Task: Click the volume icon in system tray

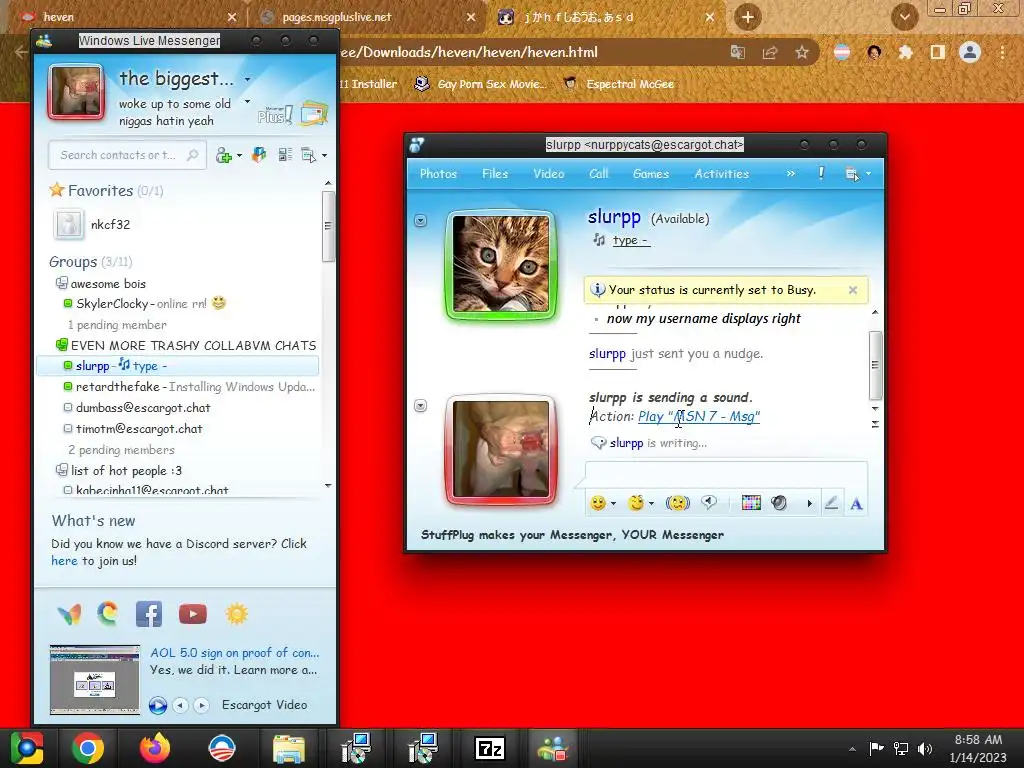Action: pos(925,748)
